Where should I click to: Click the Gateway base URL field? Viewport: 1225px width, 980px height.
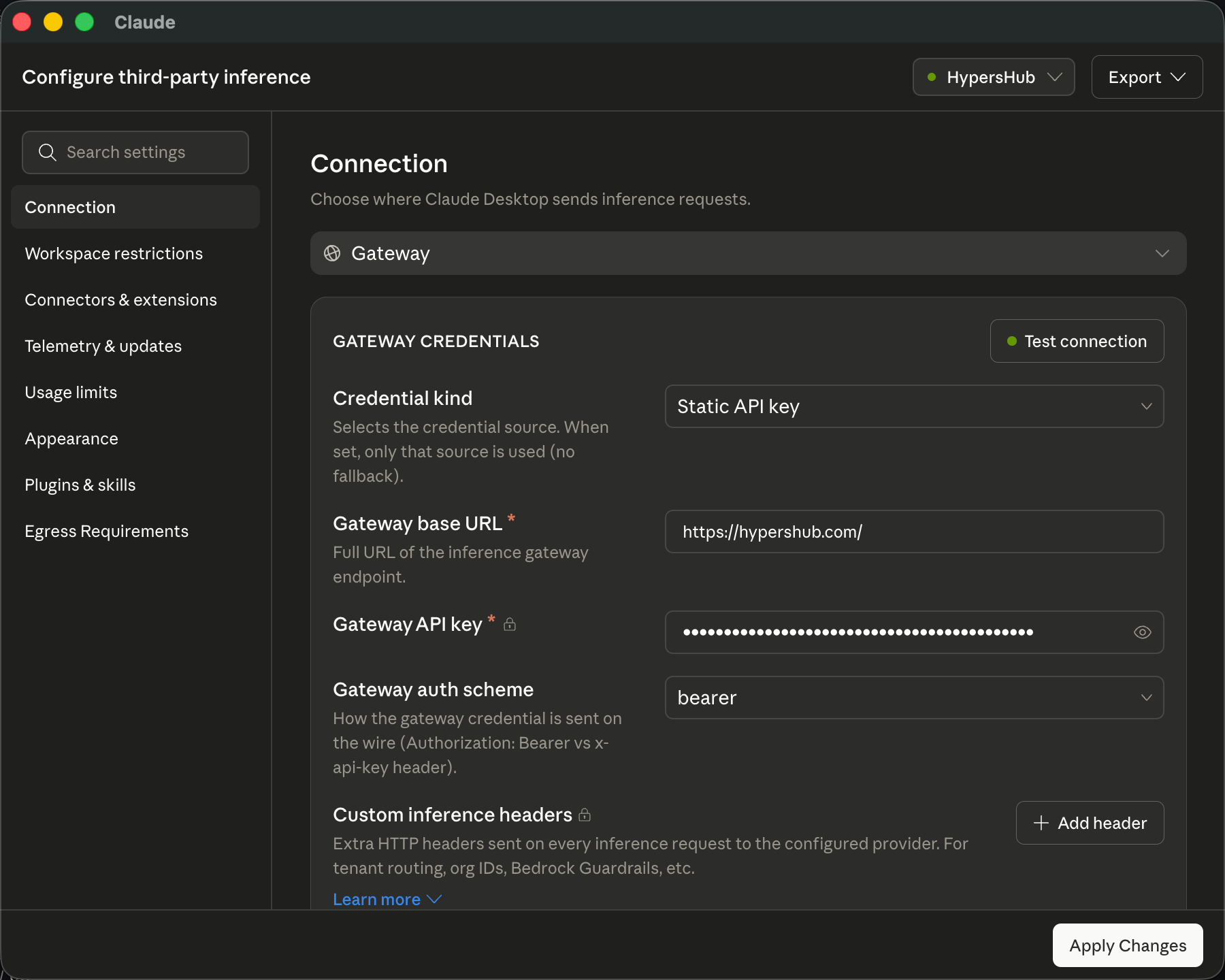[915, 532]
